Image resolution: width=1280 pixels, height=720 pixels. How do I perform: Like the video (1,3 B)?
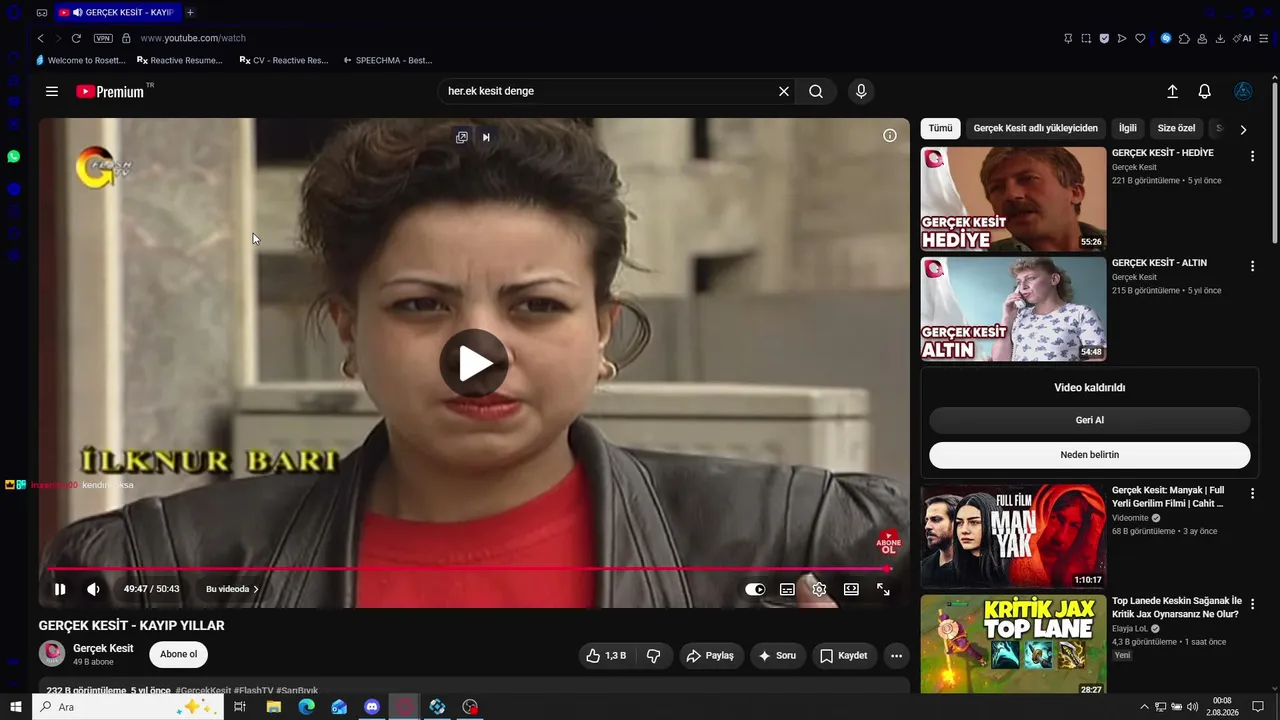click(606, 656)
